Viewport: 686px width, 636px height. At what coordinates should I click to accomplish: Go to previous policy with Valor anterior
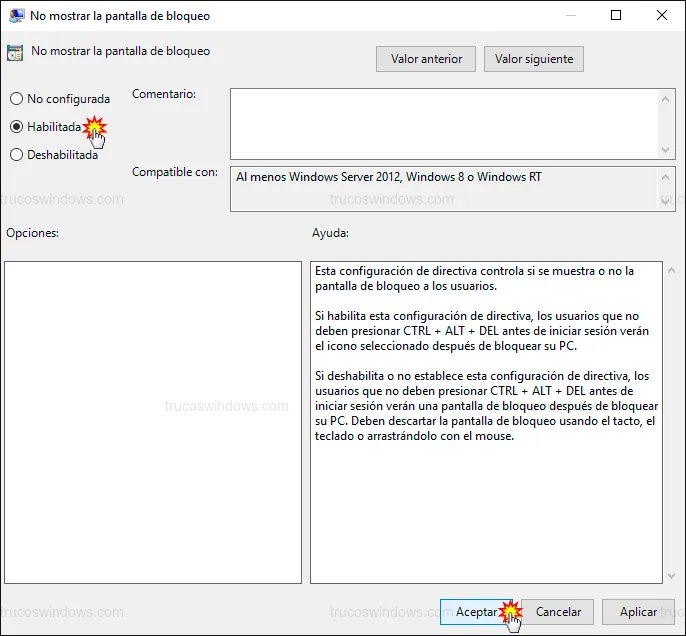(426, 59)
